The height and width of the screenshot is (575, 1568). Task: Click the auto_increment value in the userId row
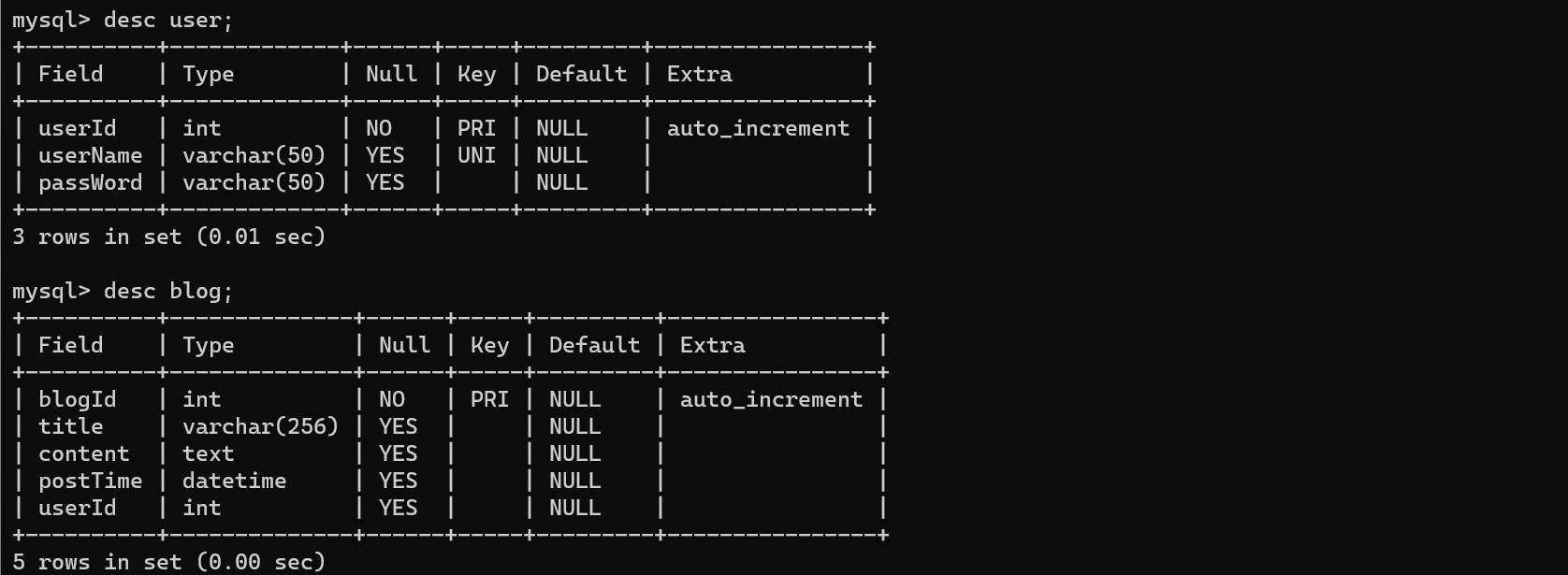[x=758, y=128]
